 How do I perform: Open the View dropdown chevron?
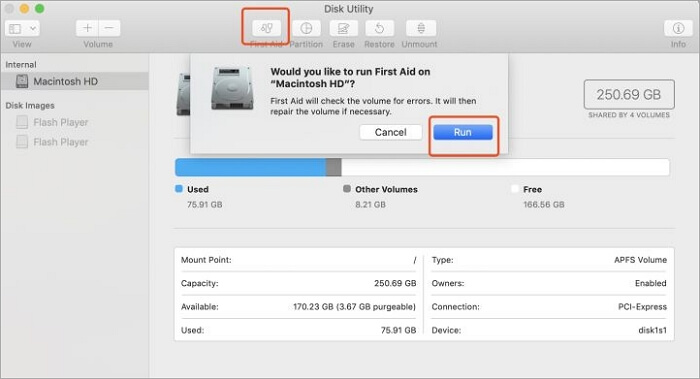pos(33,29)
